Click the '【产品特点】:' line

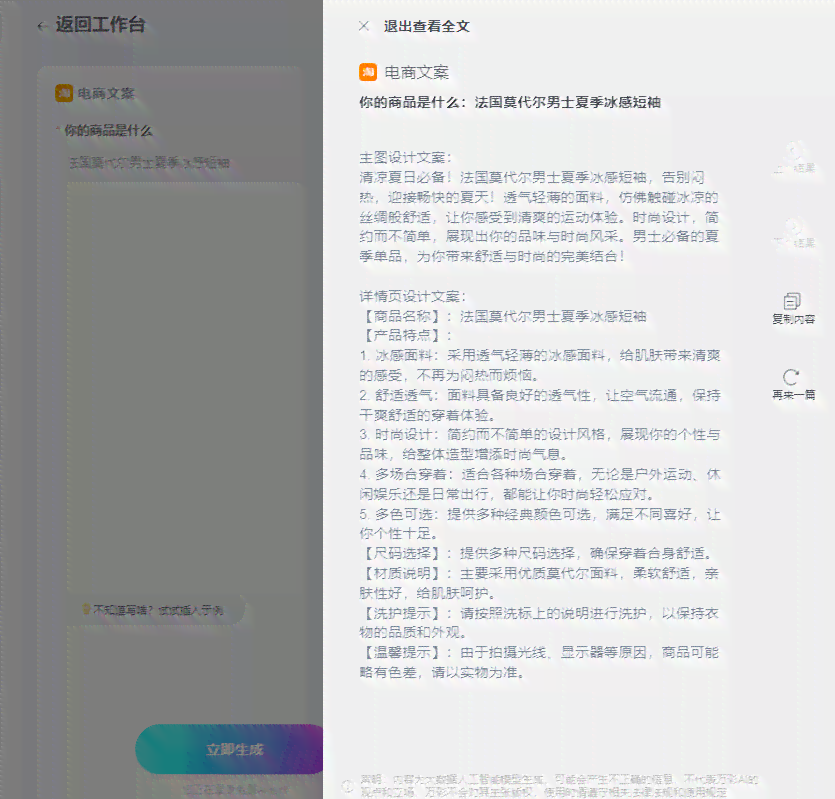(406, 336)
